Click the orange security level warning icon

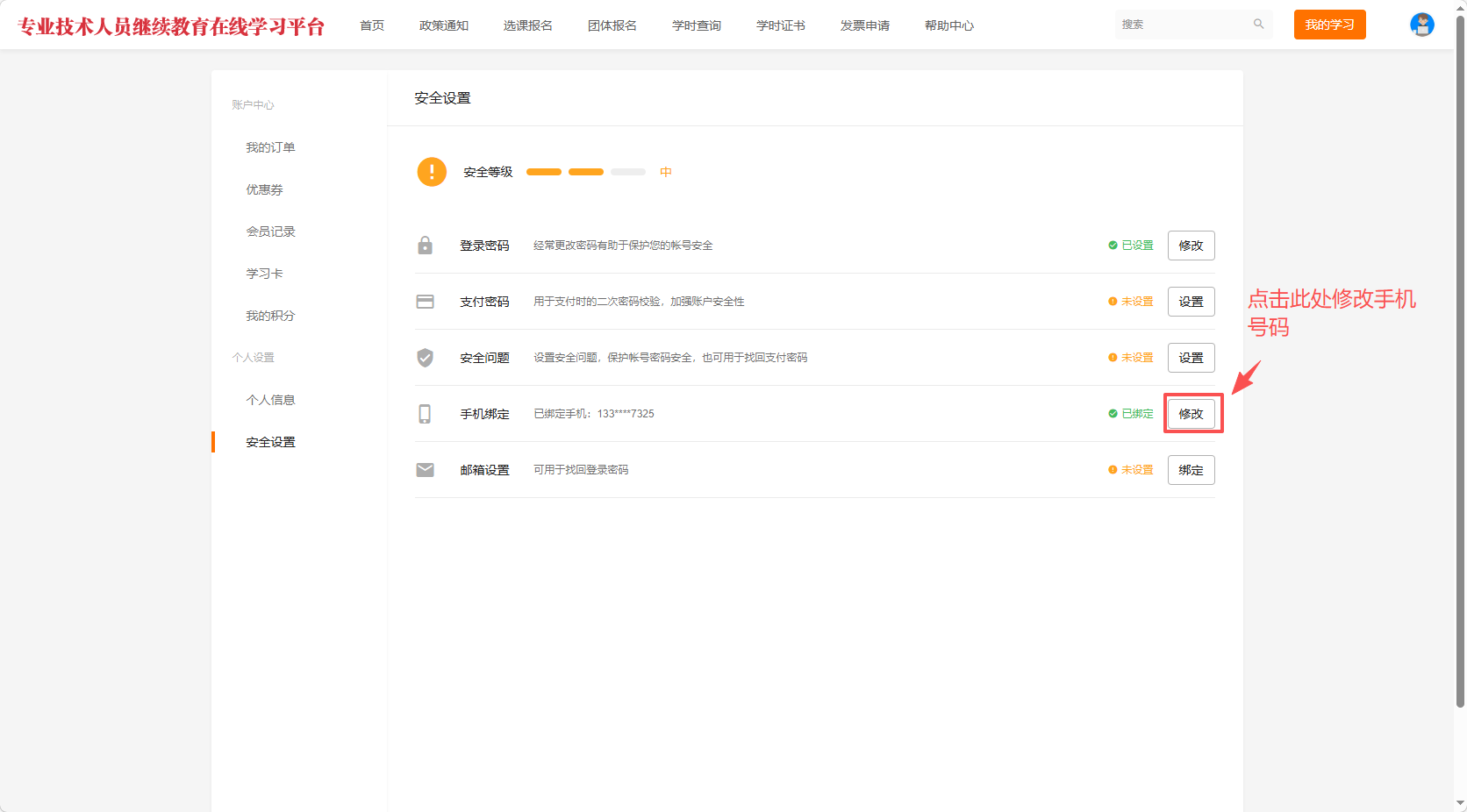pos(432,172)
